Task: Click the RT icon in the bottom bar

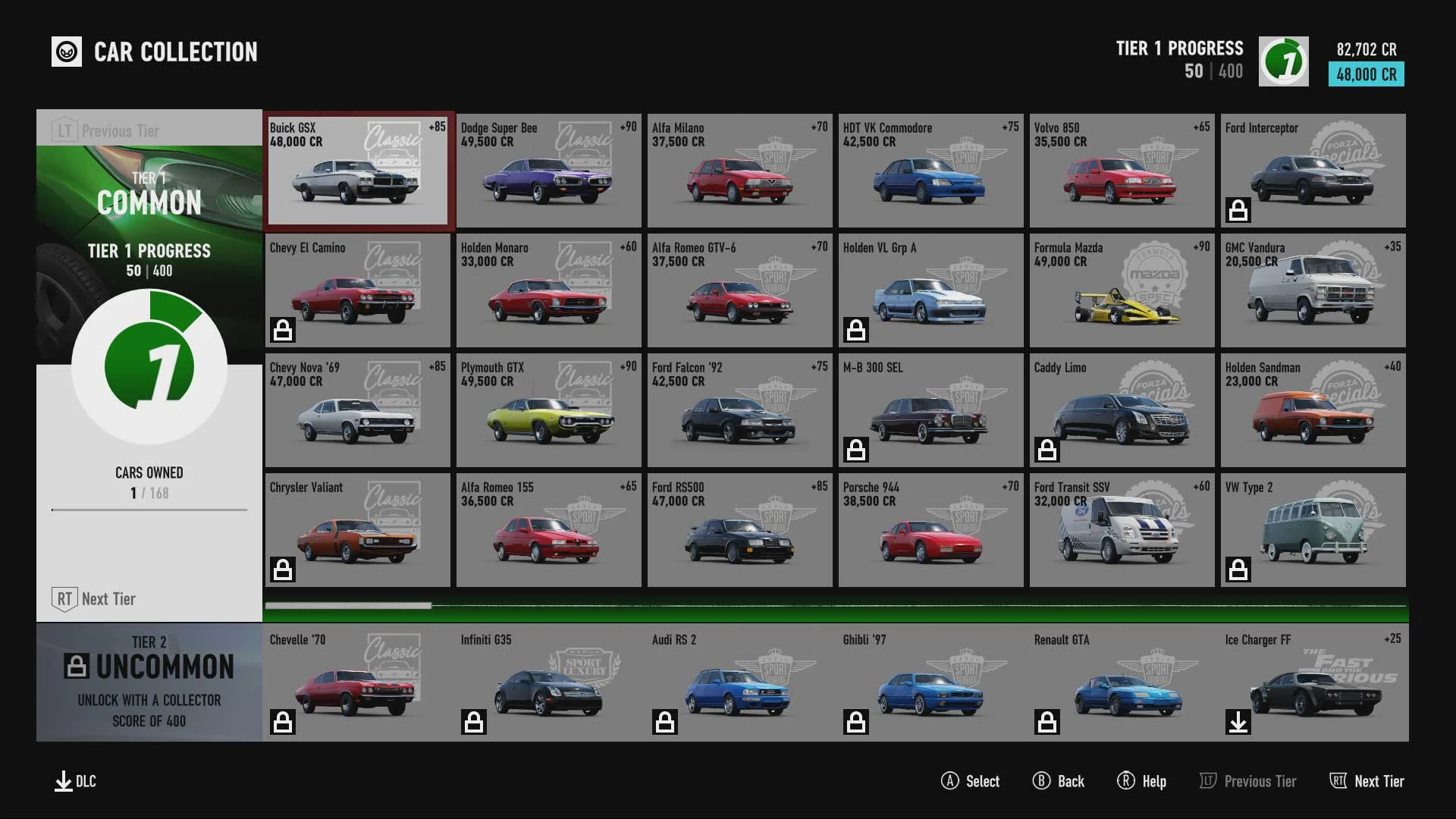Action: (1338, 781)
